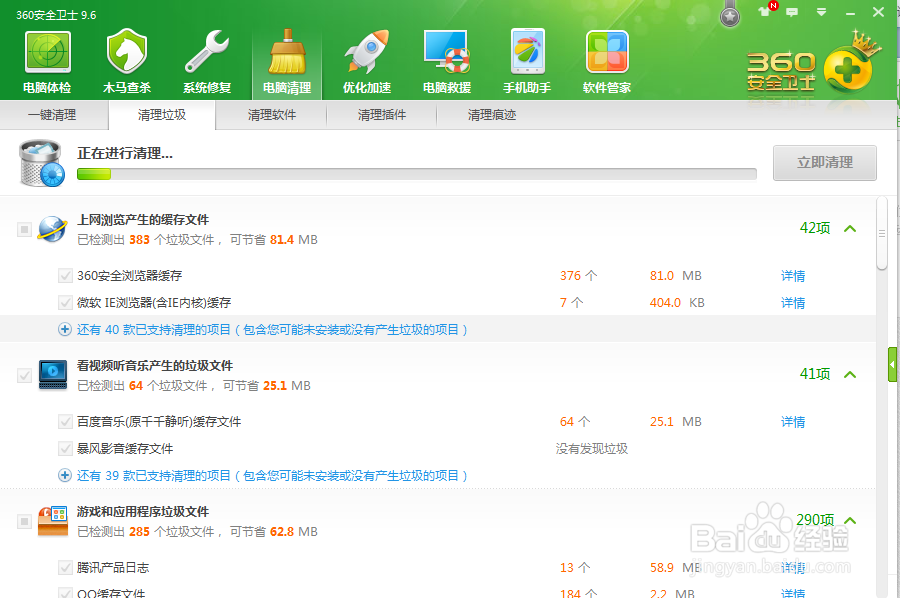Click the 376 个 file count
The image size is (900, 598).
pyautogui.click(x=579, y=275)
